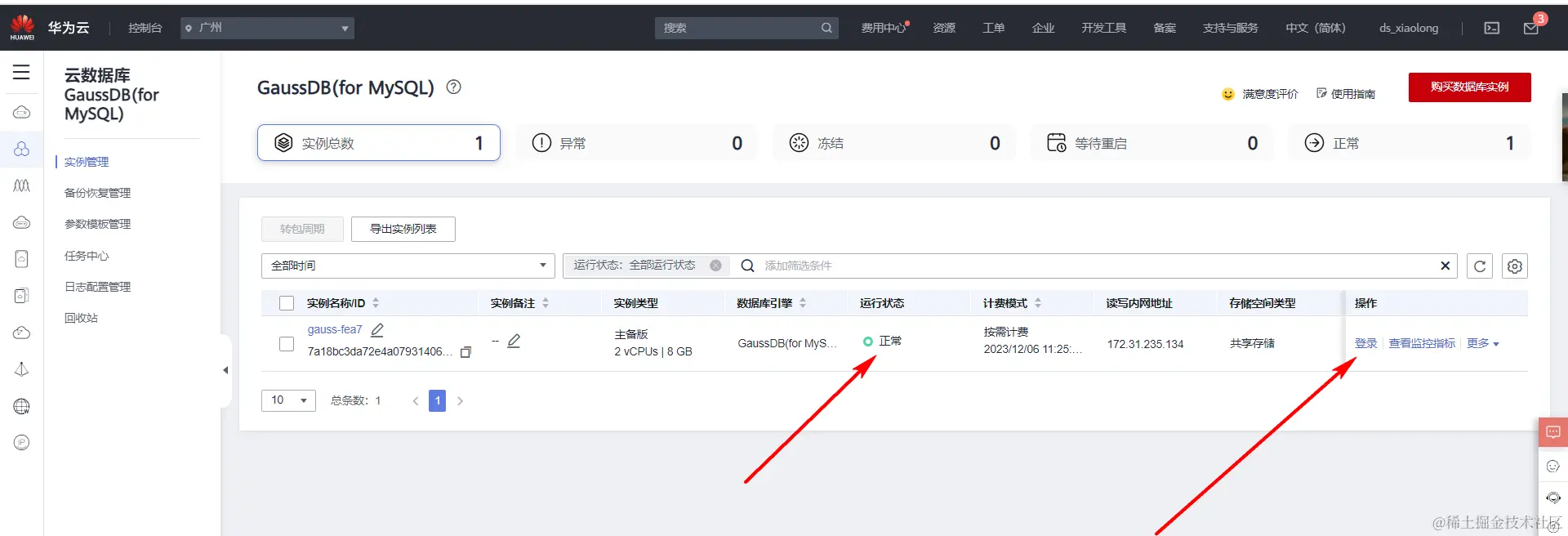
Task: Click the 查看监控指标 link
Action: point(1422,343)
